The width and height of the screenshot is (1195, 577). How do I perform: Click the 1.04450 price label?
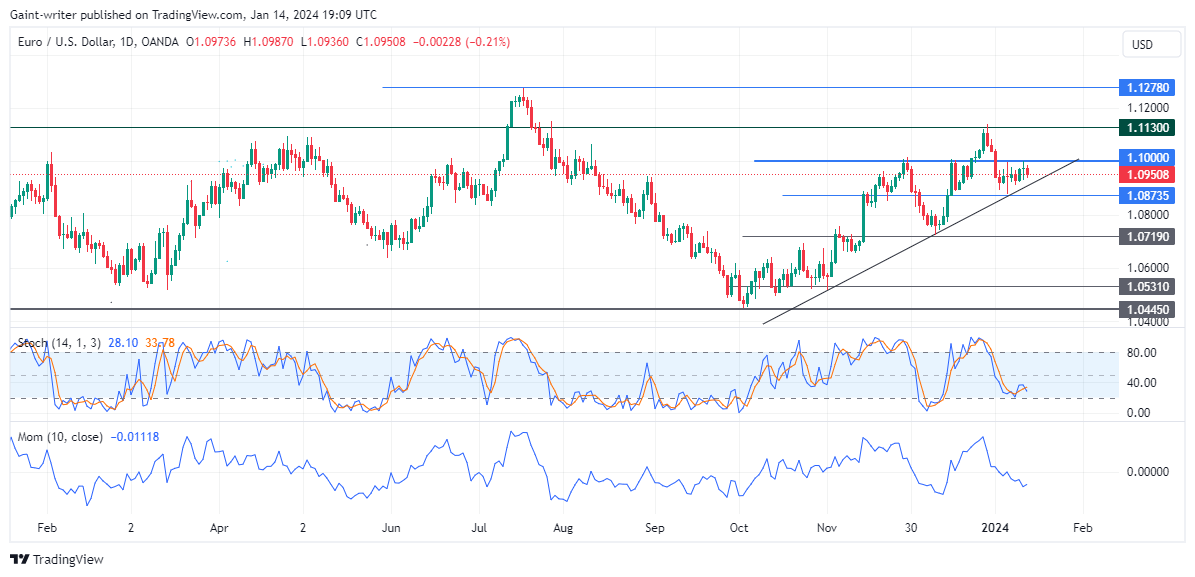pyautogui.click(x=1147, y=309)
